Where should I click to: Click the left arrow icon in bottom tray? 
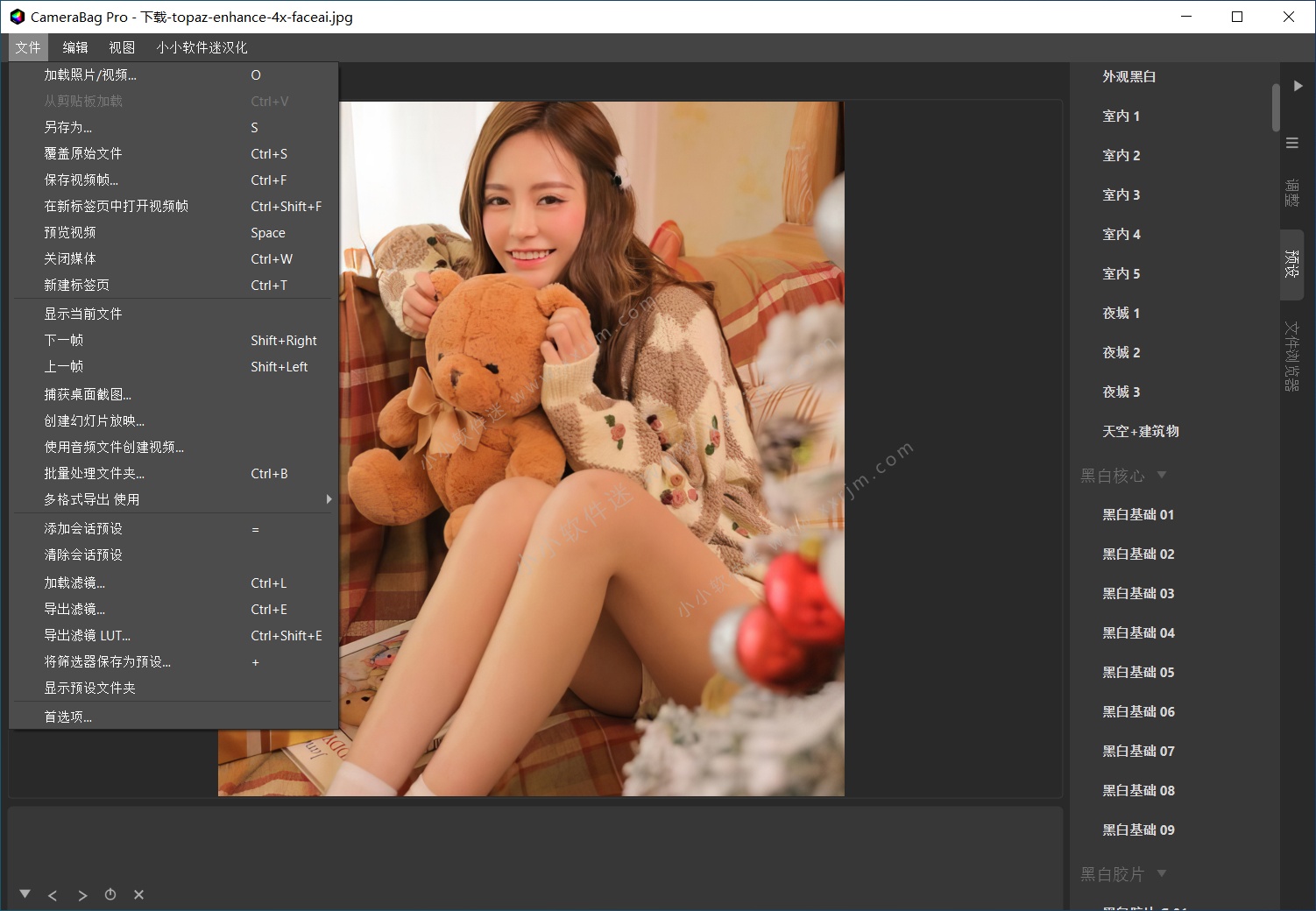(x=53, y=895)
